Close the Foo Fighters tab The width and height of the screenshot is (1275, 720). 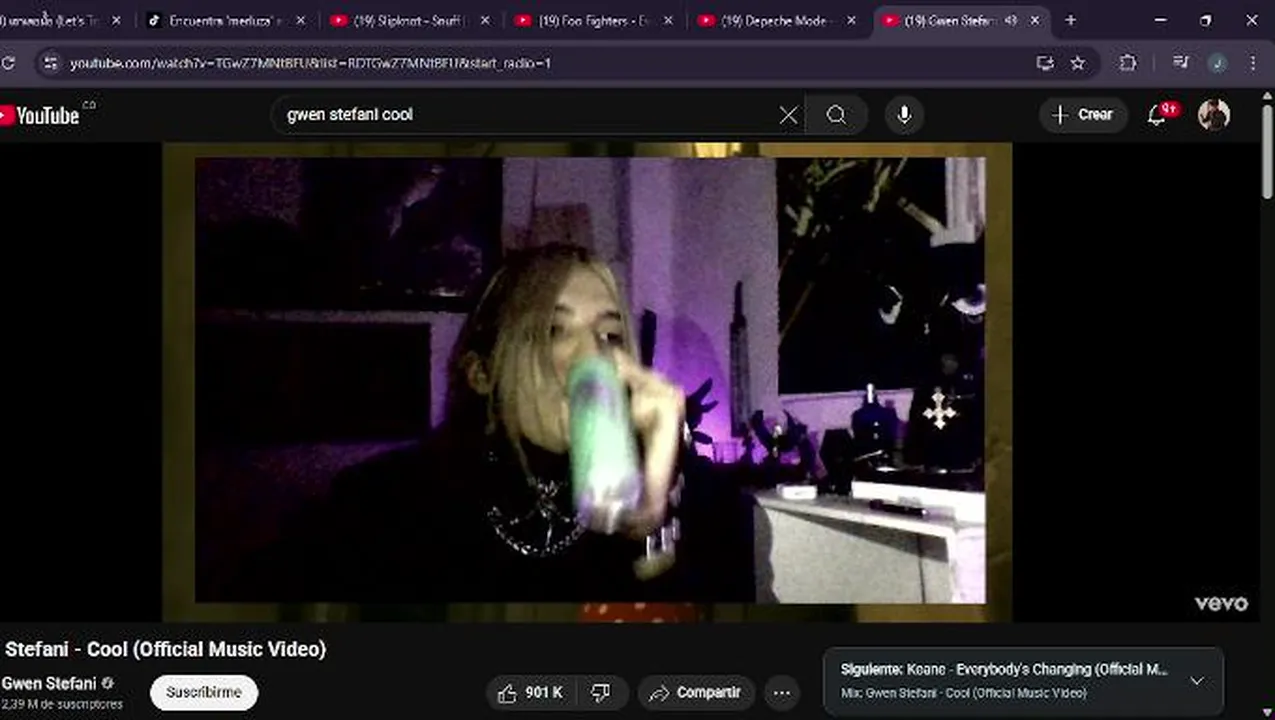(668, 20)
